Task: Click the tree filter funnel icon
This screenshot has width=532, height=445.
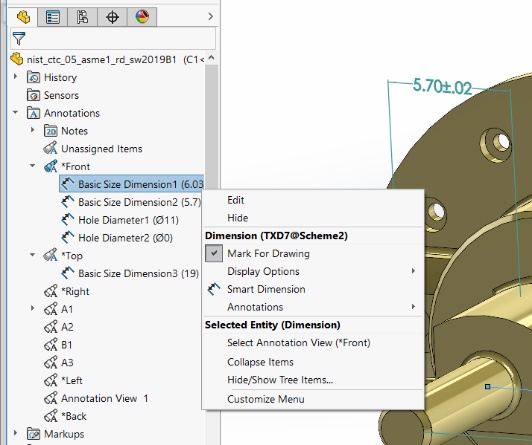Action: coord(19,38)
